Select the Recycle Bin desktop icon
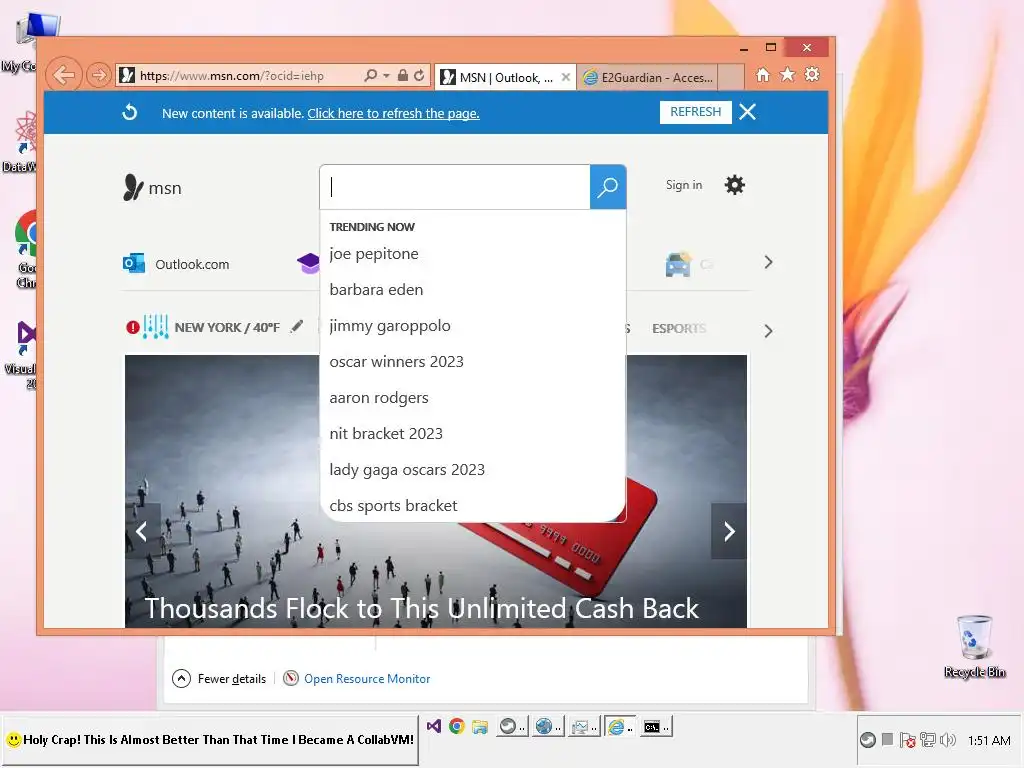1024x768 pixels. pyautogui.click(x=974, y=647)
